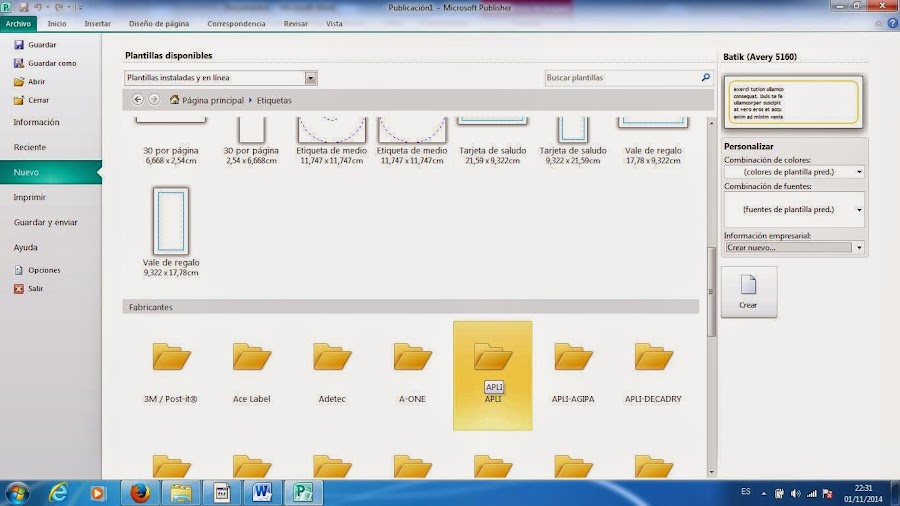Click the Abrir folder icon
This screenshot has width=900, height=506.
pos(19,81)
